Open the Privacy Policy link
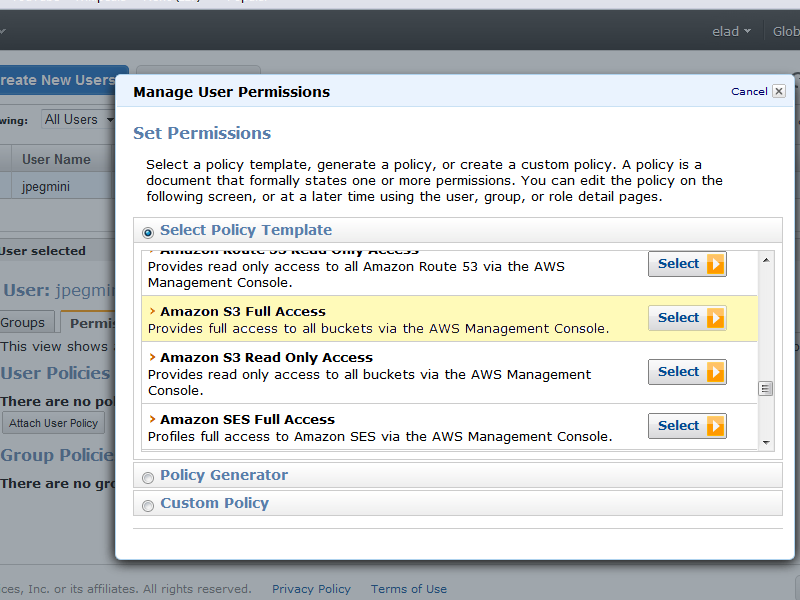This screenshot has width=800, height=600. pos(311,589)
